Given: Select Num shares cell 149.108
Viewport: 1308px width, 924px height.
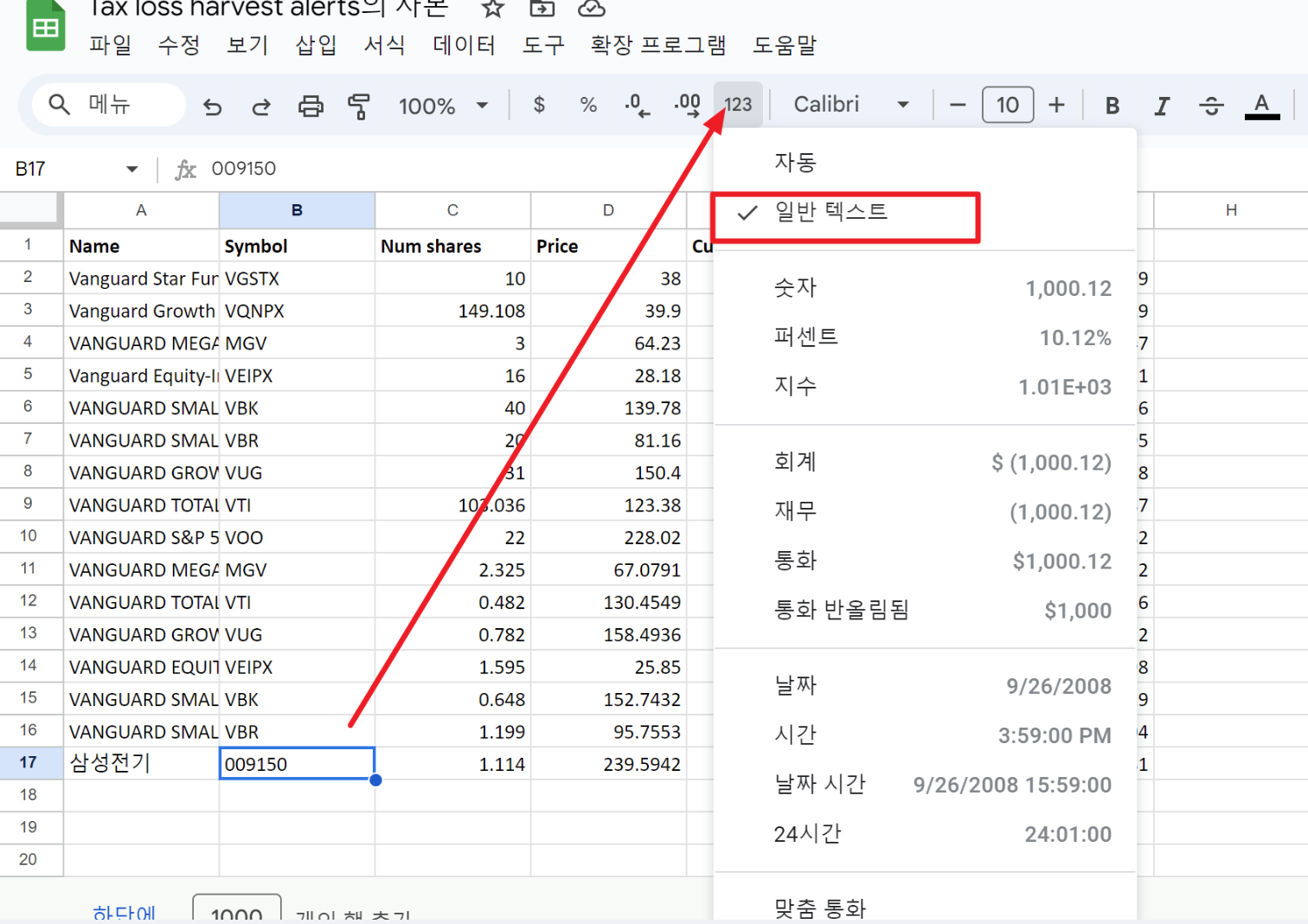Looking at the screenshot, I should click(452, 311).
